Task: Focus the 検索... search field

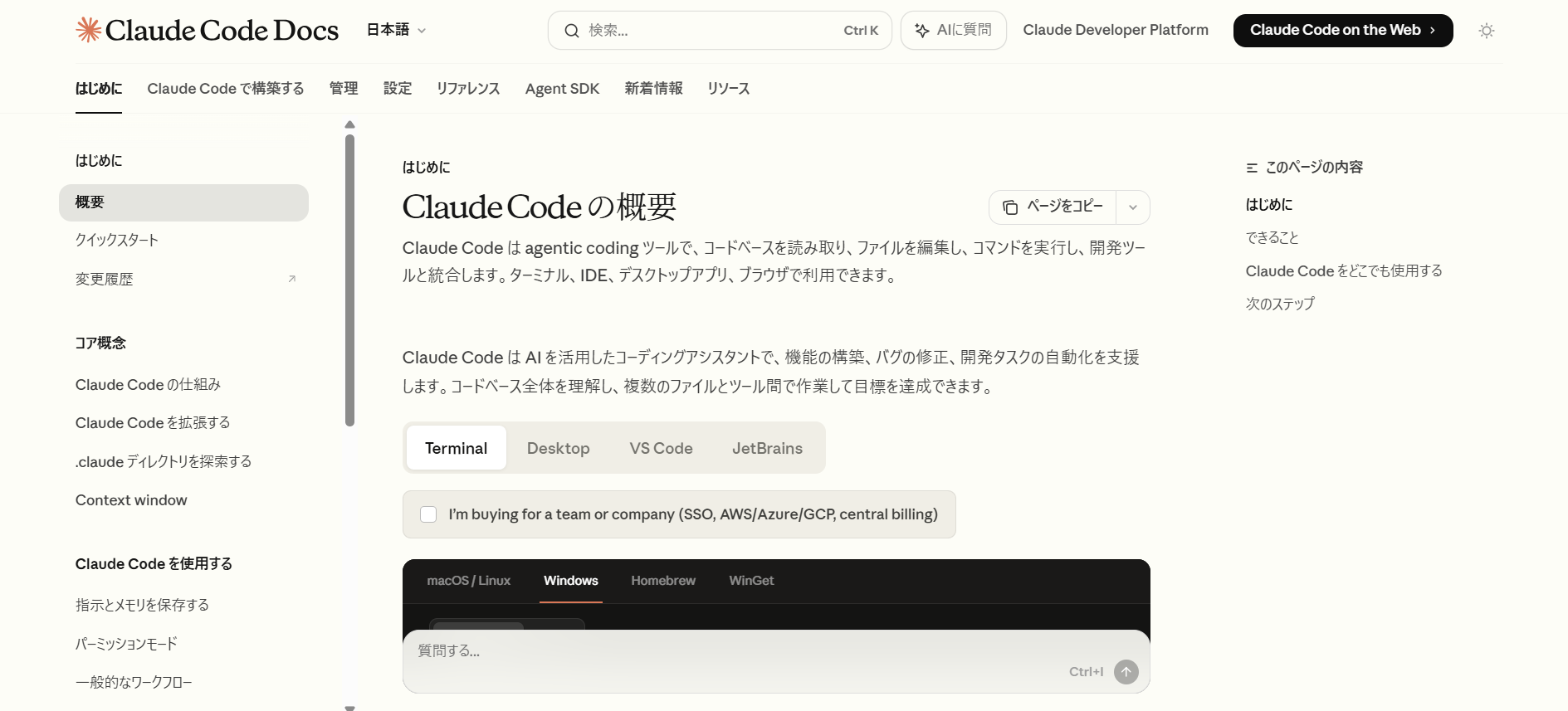Action: point(720,31)
